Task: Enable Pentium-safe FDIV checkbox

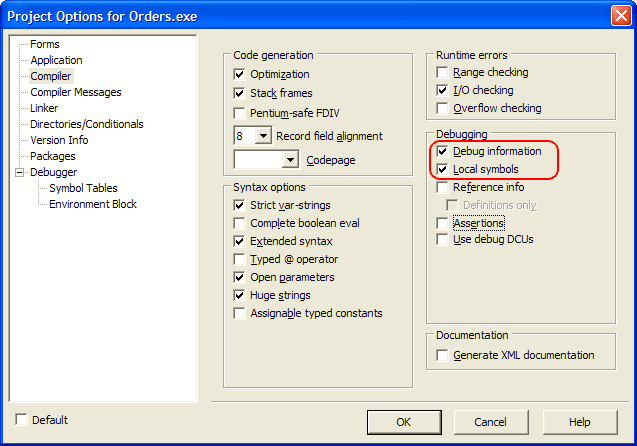Action: 239,112
